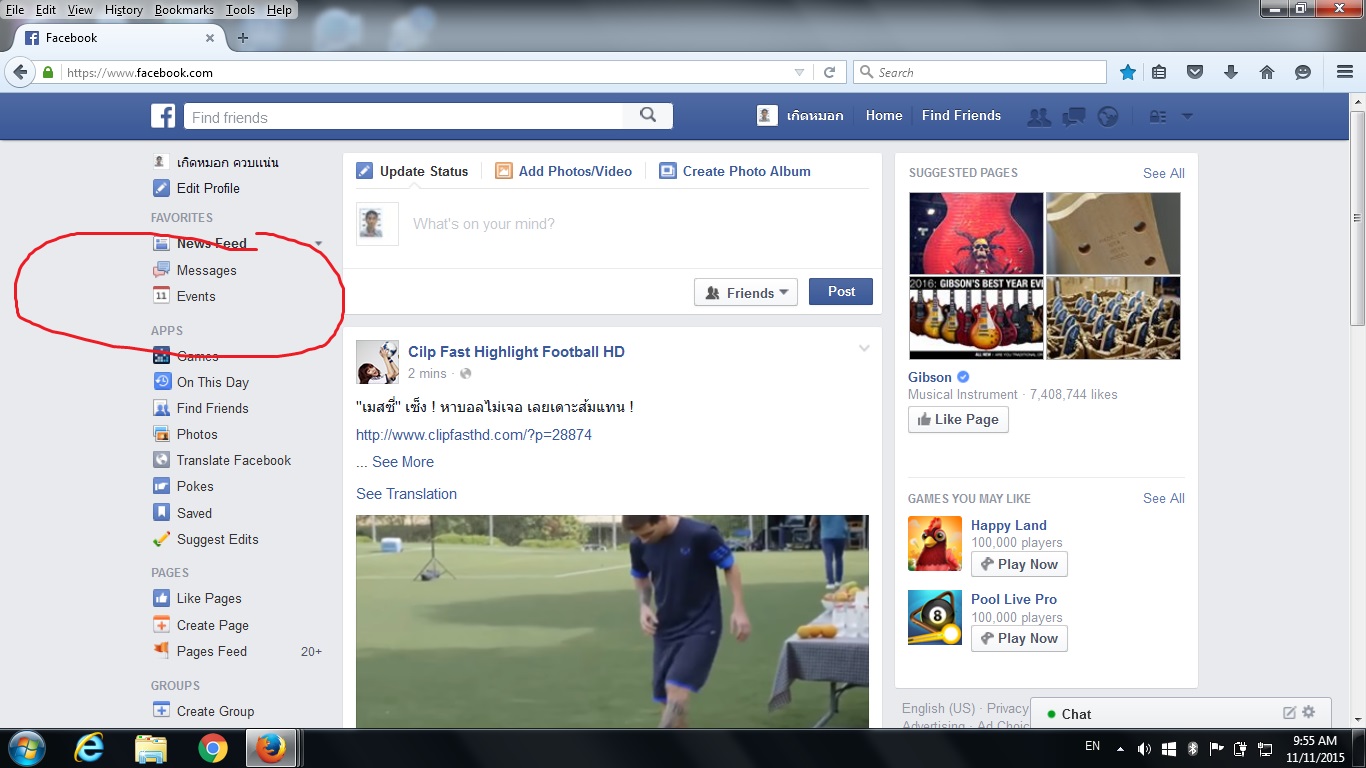
Task: Click the Firefox Search box
Action: pyautogui.click(x=980, y=72)
